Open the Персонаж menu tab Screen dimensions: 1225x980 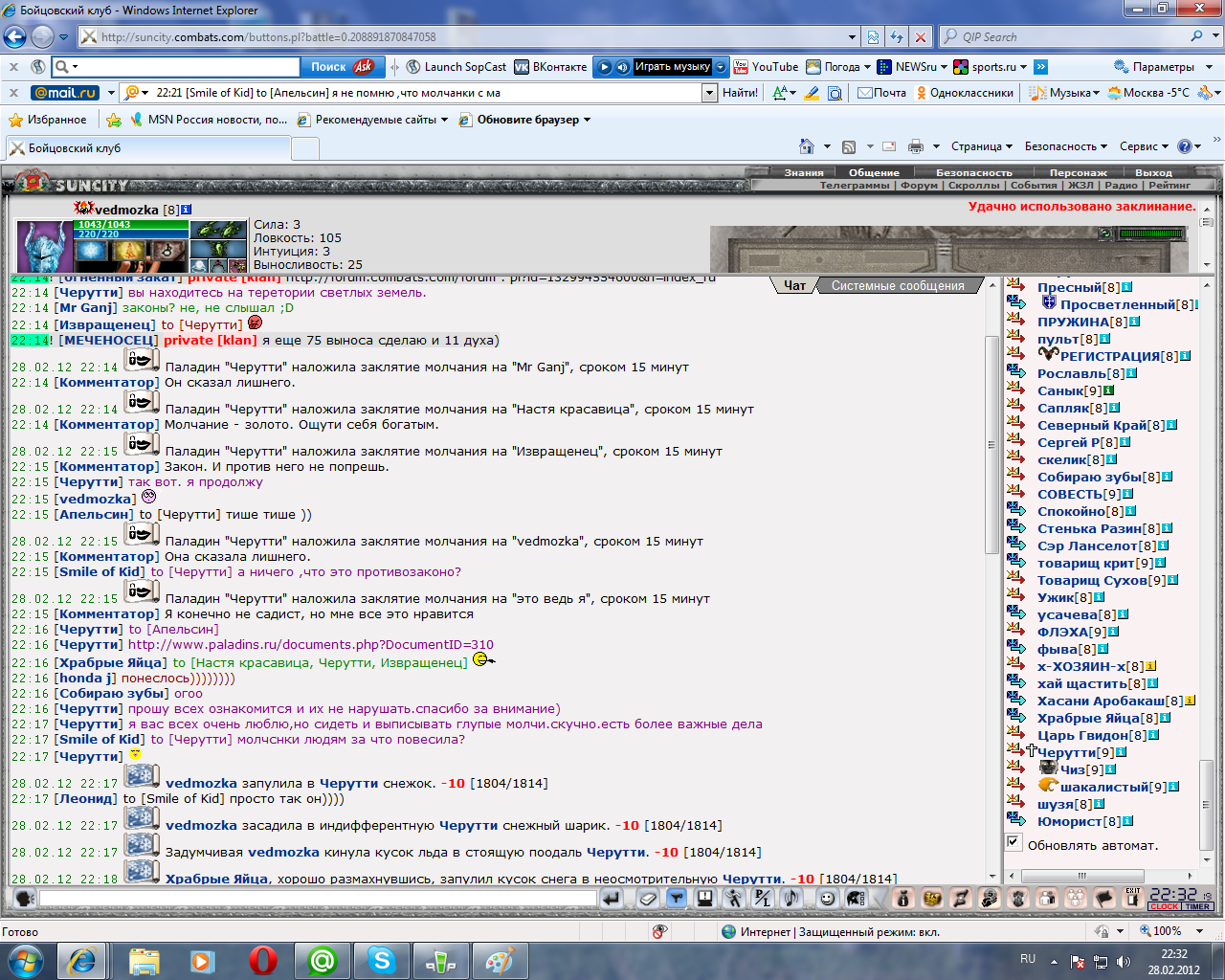pyautogui.click(x=1079, y=173)
